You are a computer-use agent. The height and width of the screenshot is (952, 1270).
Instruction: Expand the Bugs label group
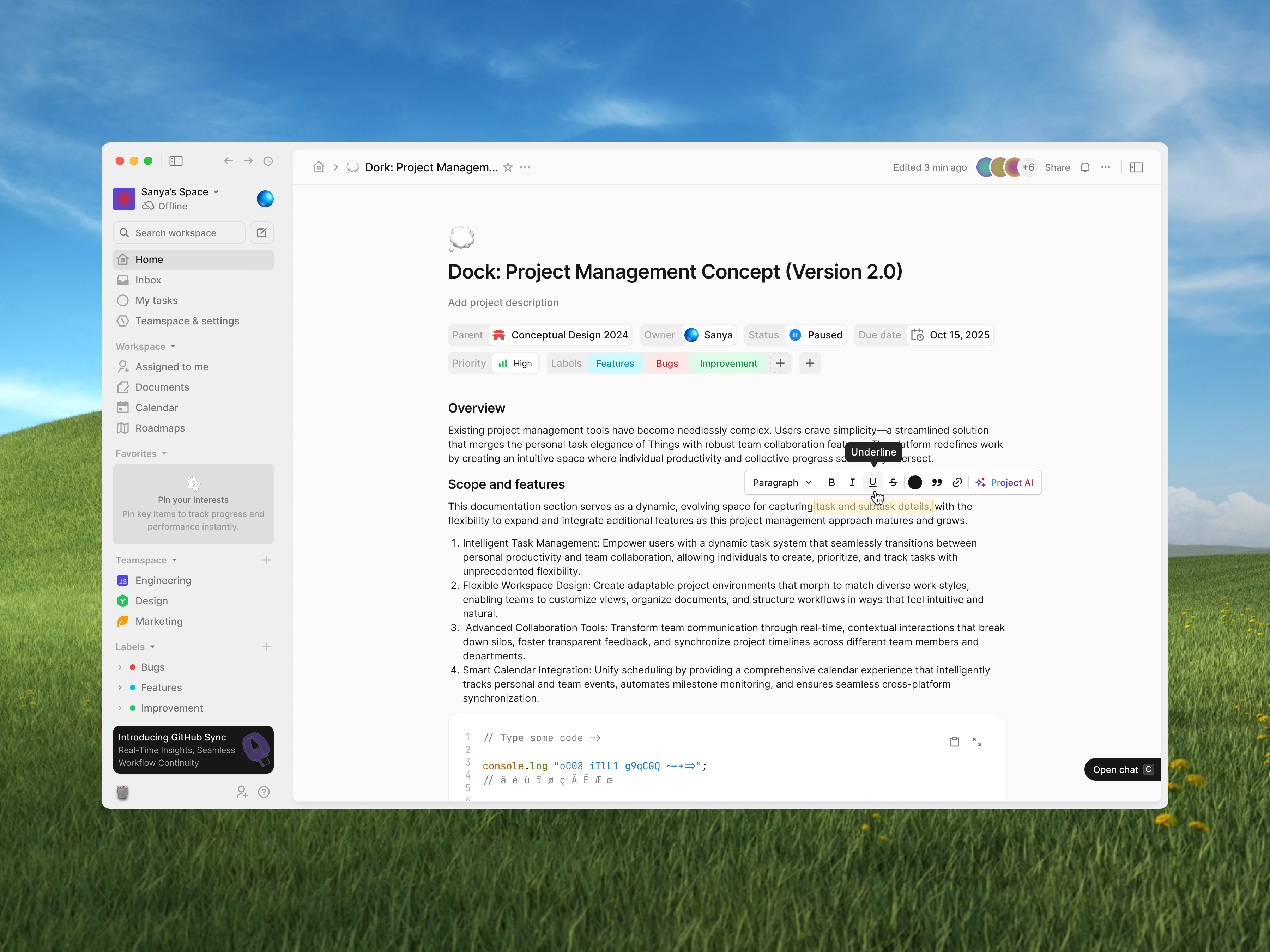pyautogui.click(x=120, y=667)
